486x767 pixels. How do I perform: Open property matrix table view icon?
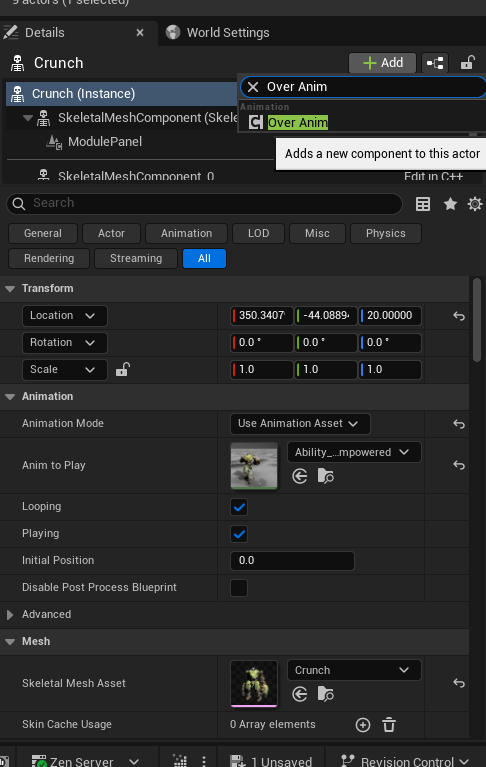click(423, 204)
